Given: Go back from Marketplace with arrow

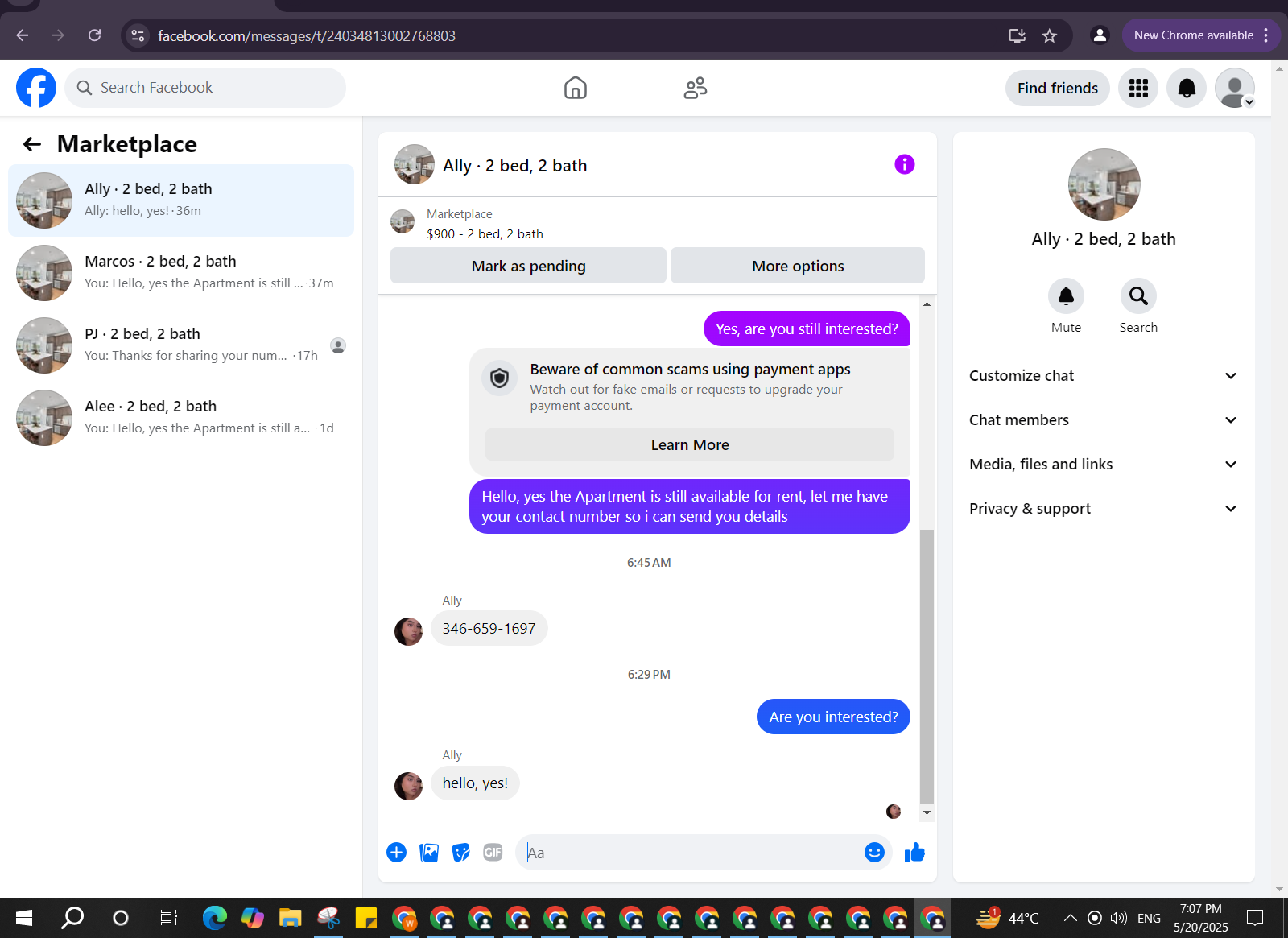Looking at the screenshot, I should [32, 144].
